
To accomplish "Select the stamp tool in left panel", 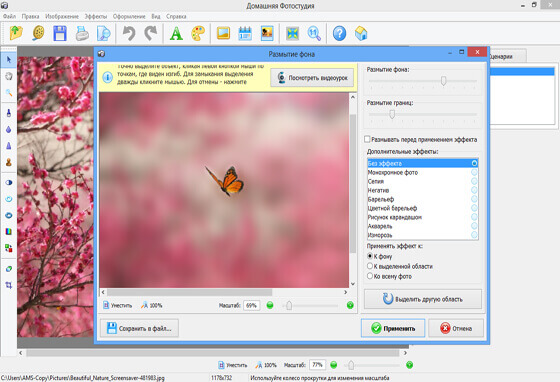I will [x=9, y=162].
